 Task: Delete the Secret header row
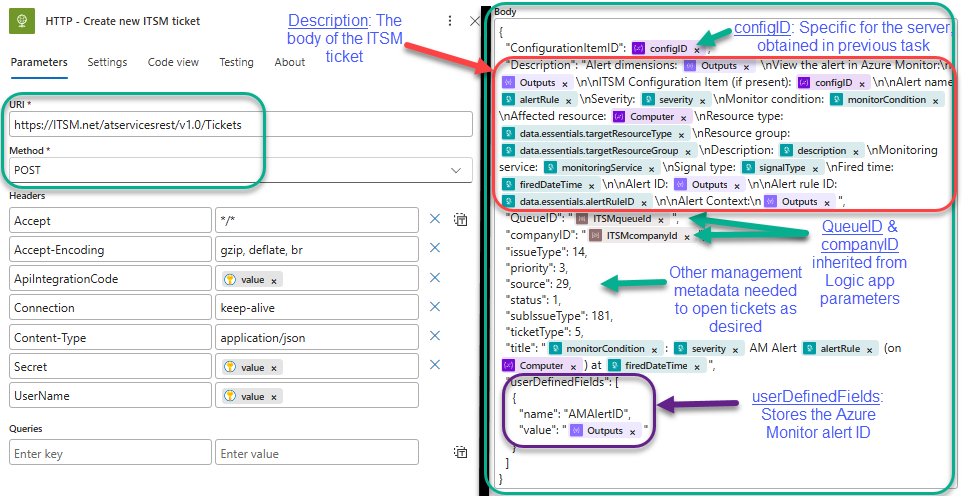435,365
